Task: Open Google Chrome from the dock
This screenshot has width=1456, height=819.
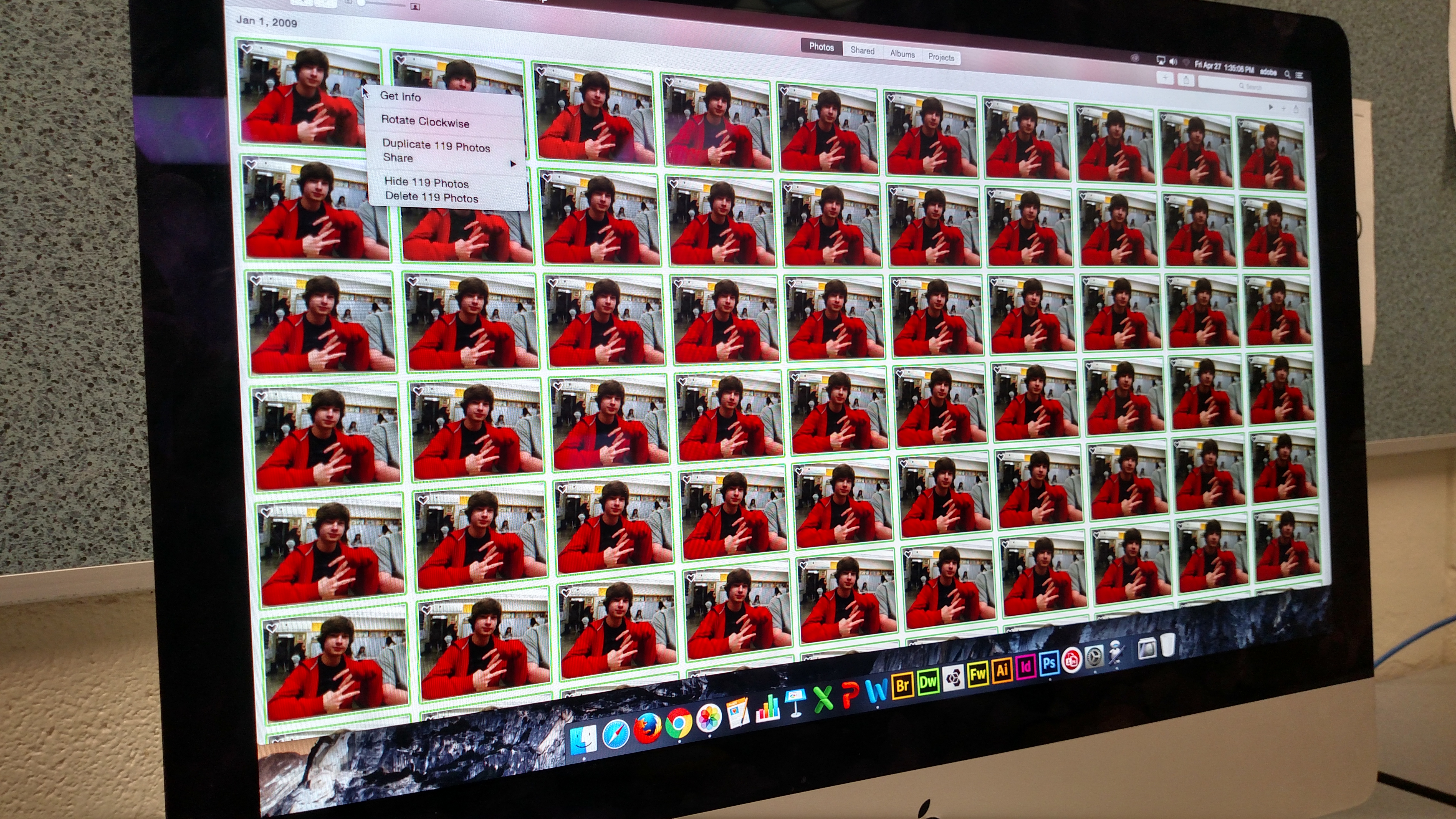Action: click(678, 724)
